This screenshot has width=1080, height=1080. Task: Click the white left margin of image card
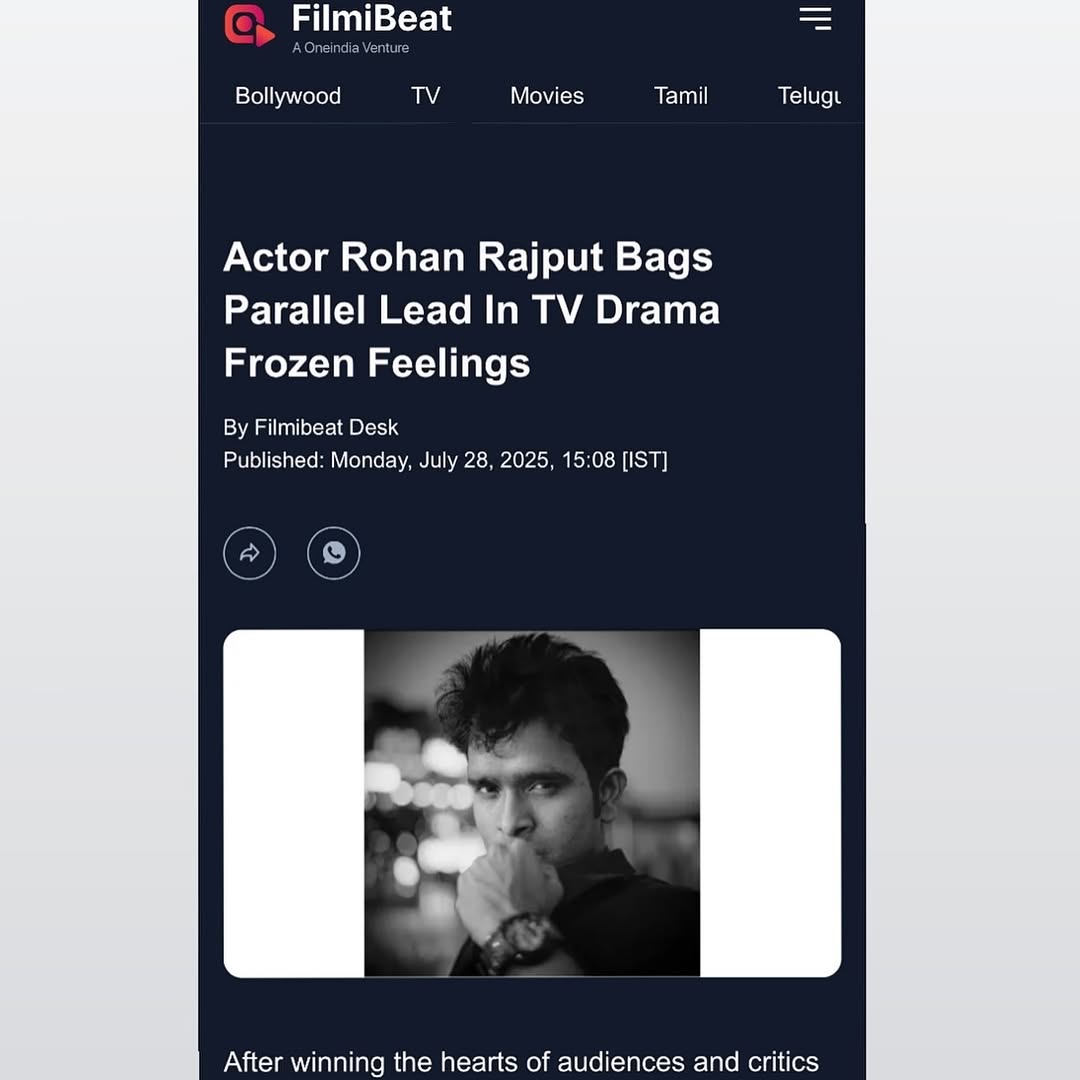[x=294, y=803]
